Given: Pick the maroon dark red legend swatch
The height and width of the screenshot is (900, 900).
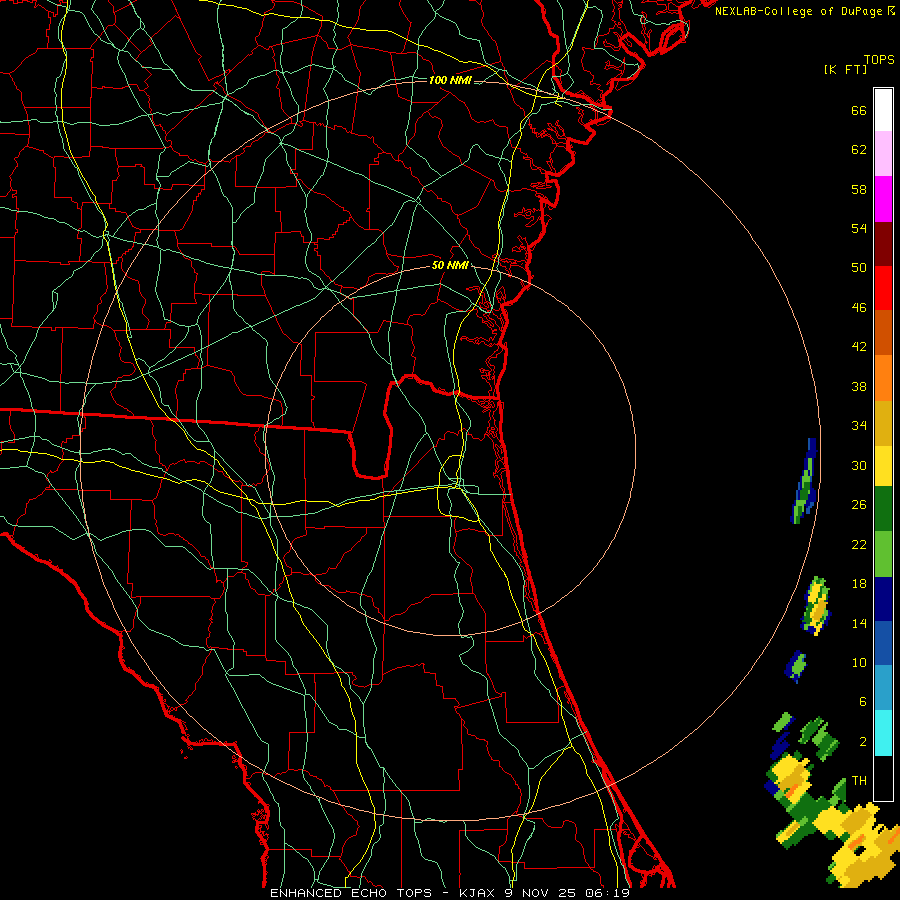Looking at the screenshot, I should click(883, 243).
